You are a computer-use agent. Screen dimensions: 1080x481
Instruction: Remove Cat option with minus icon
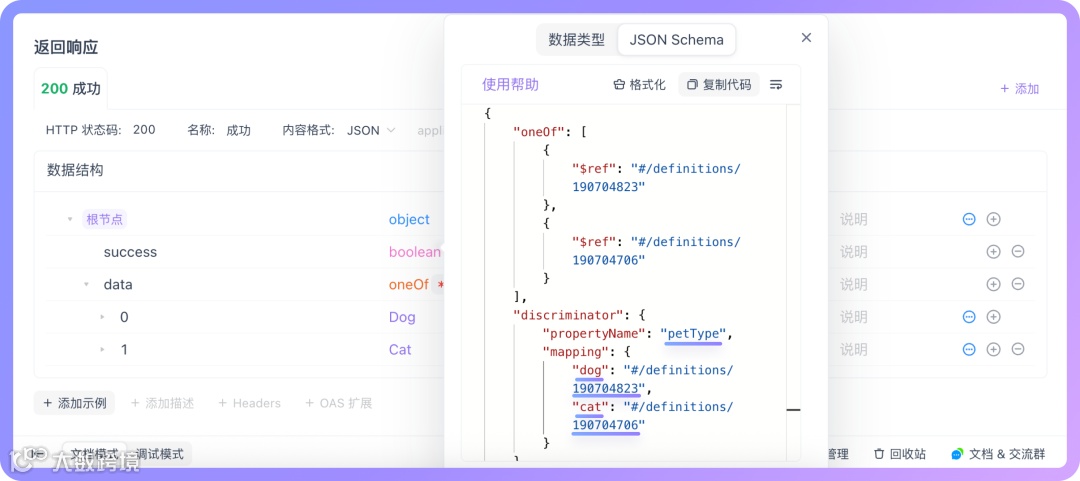pyautogui.click(x=1018, y=349)
